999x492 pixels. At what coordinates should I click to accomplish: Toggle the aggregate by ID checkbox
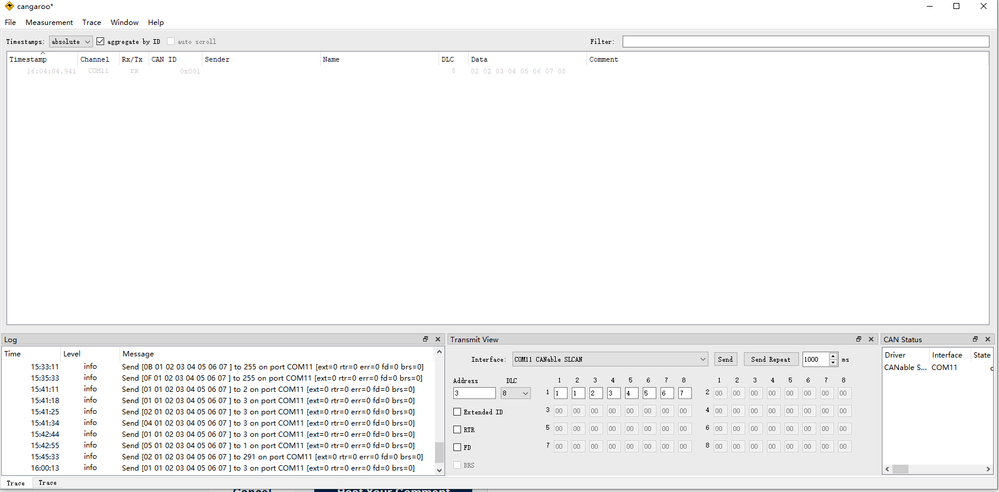point(100,41)
